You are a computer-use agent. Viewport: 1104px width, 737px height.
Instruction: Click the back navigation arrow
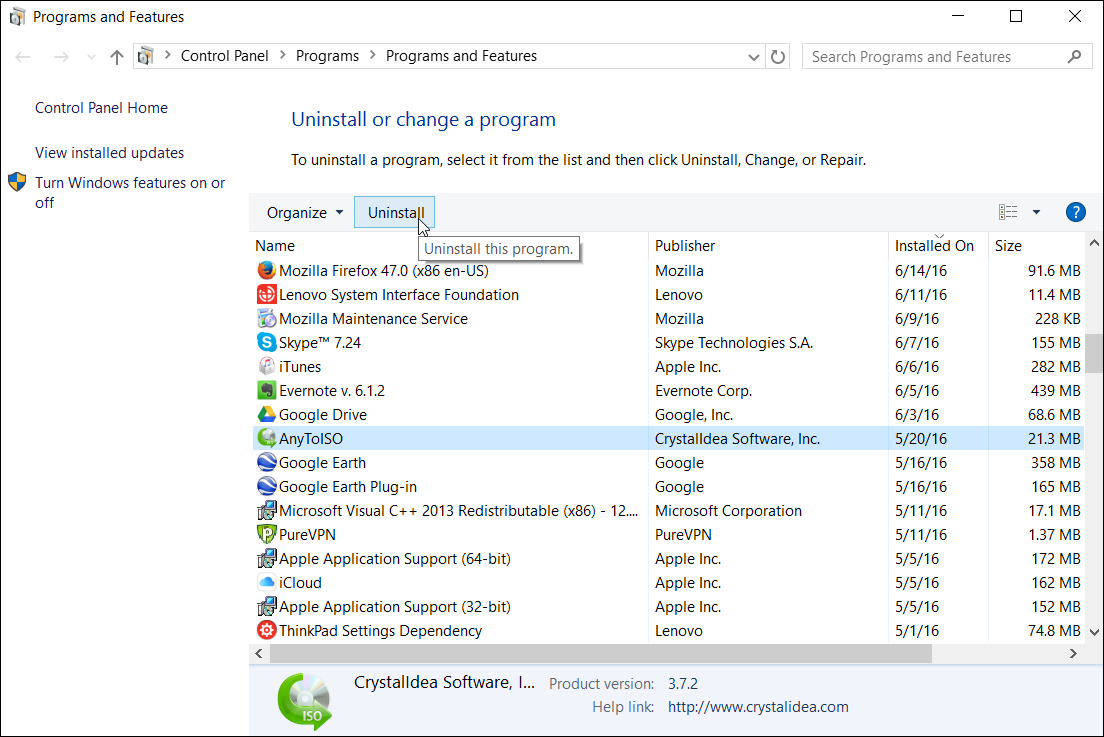23,57
